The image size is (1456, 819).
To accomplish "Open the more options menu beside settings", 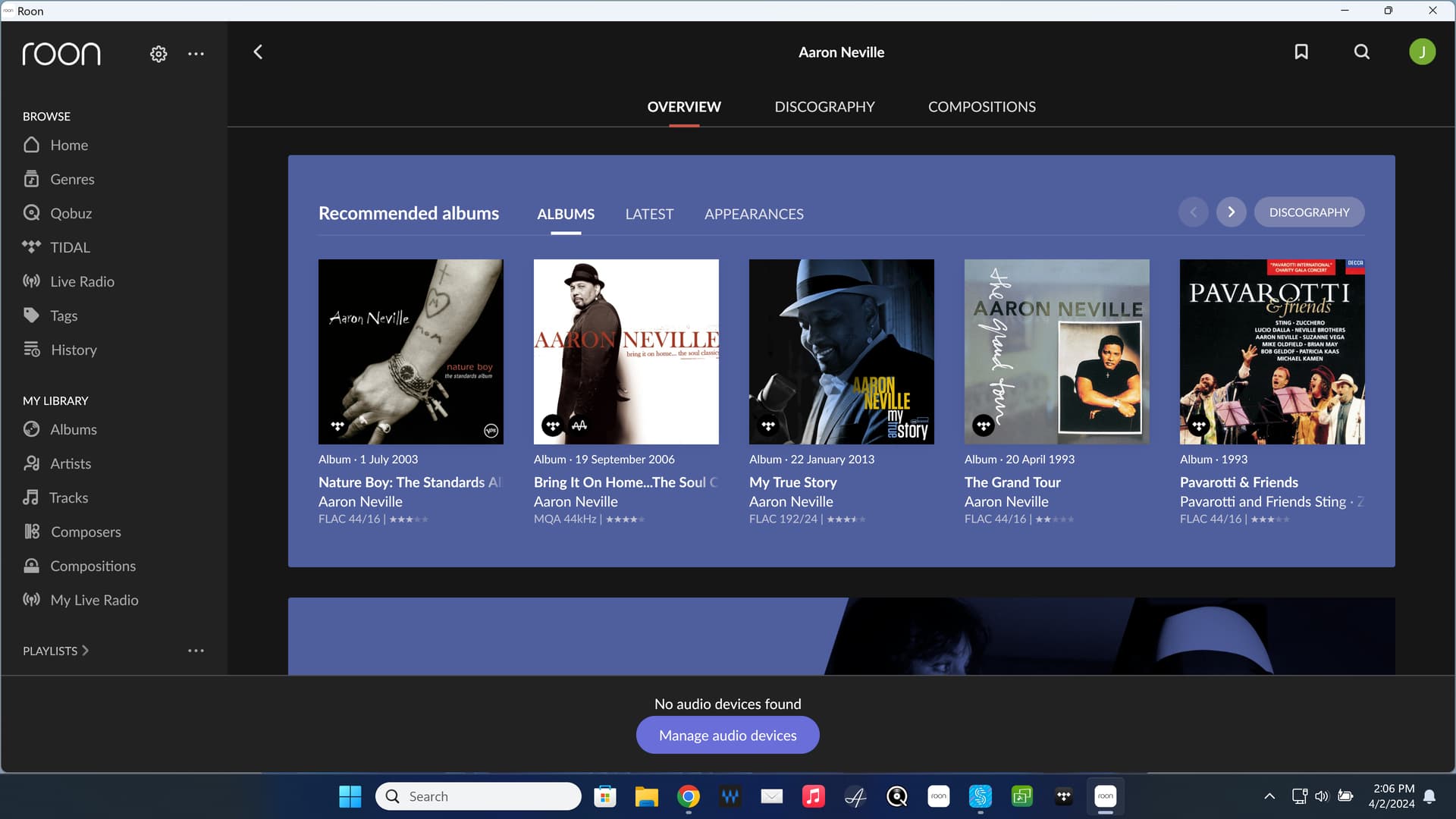I will tap(196, 54).
